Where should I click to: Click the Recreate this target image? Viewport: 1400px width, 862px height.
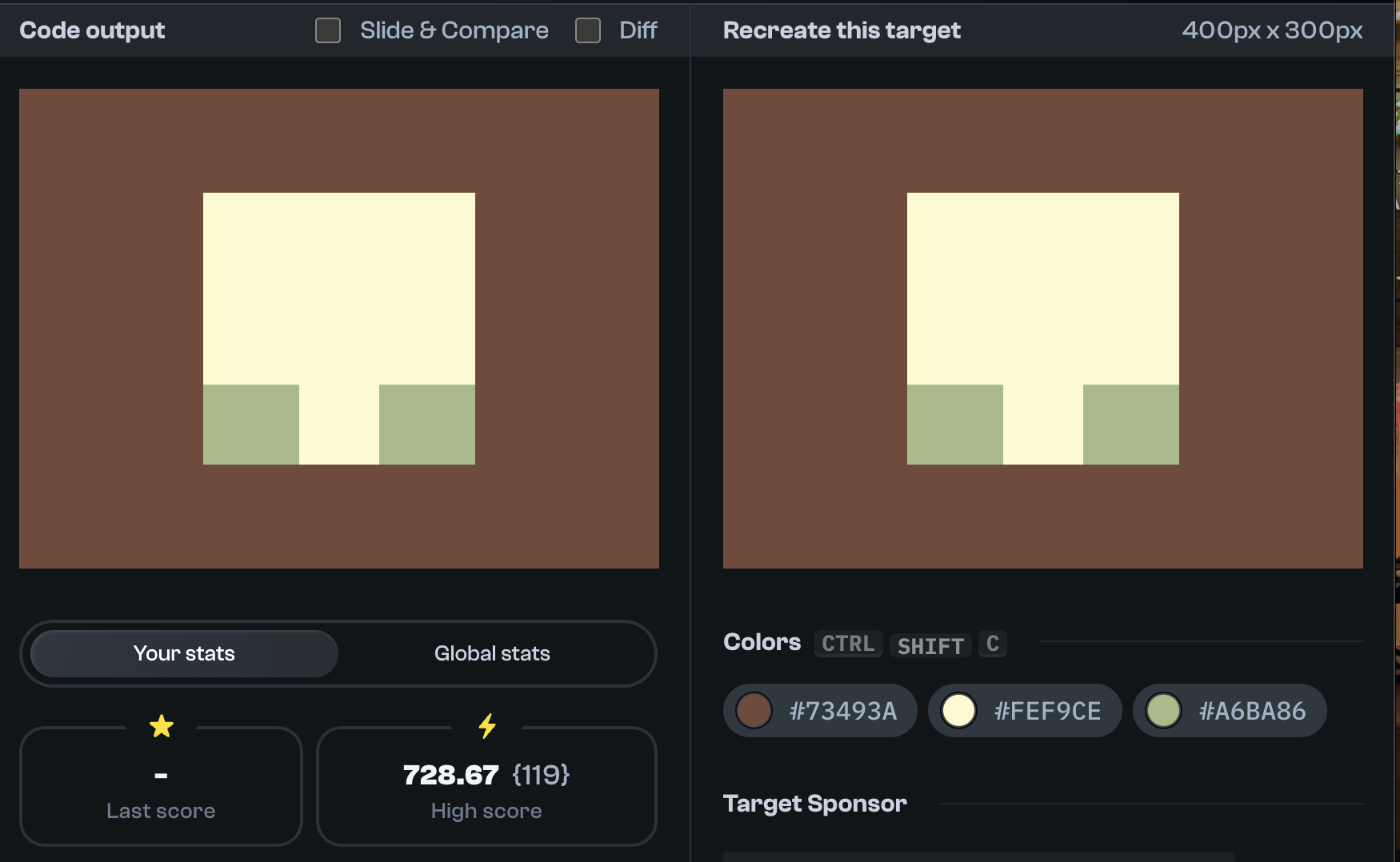coord(1043,329)
